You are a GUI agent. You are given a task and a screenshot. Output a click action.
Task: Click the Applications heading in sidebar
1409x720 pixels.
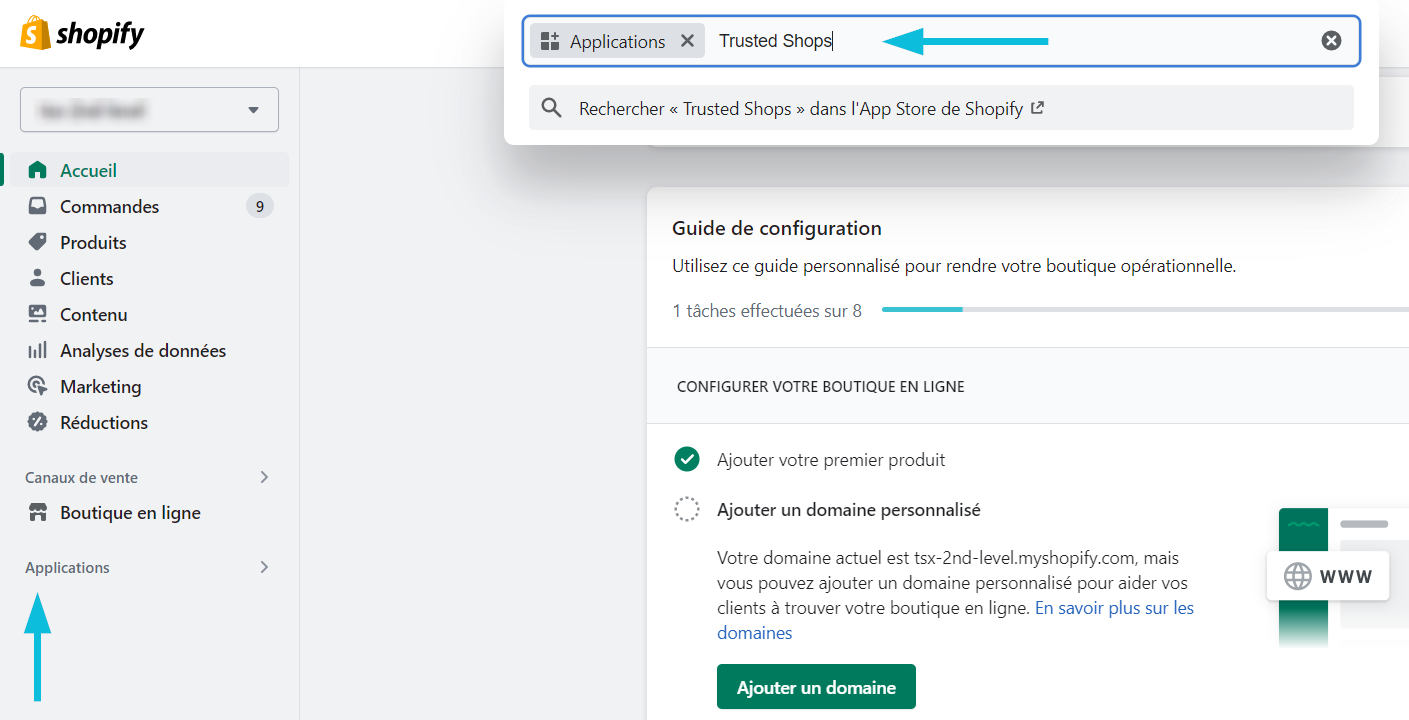click(x=68, y=568)
